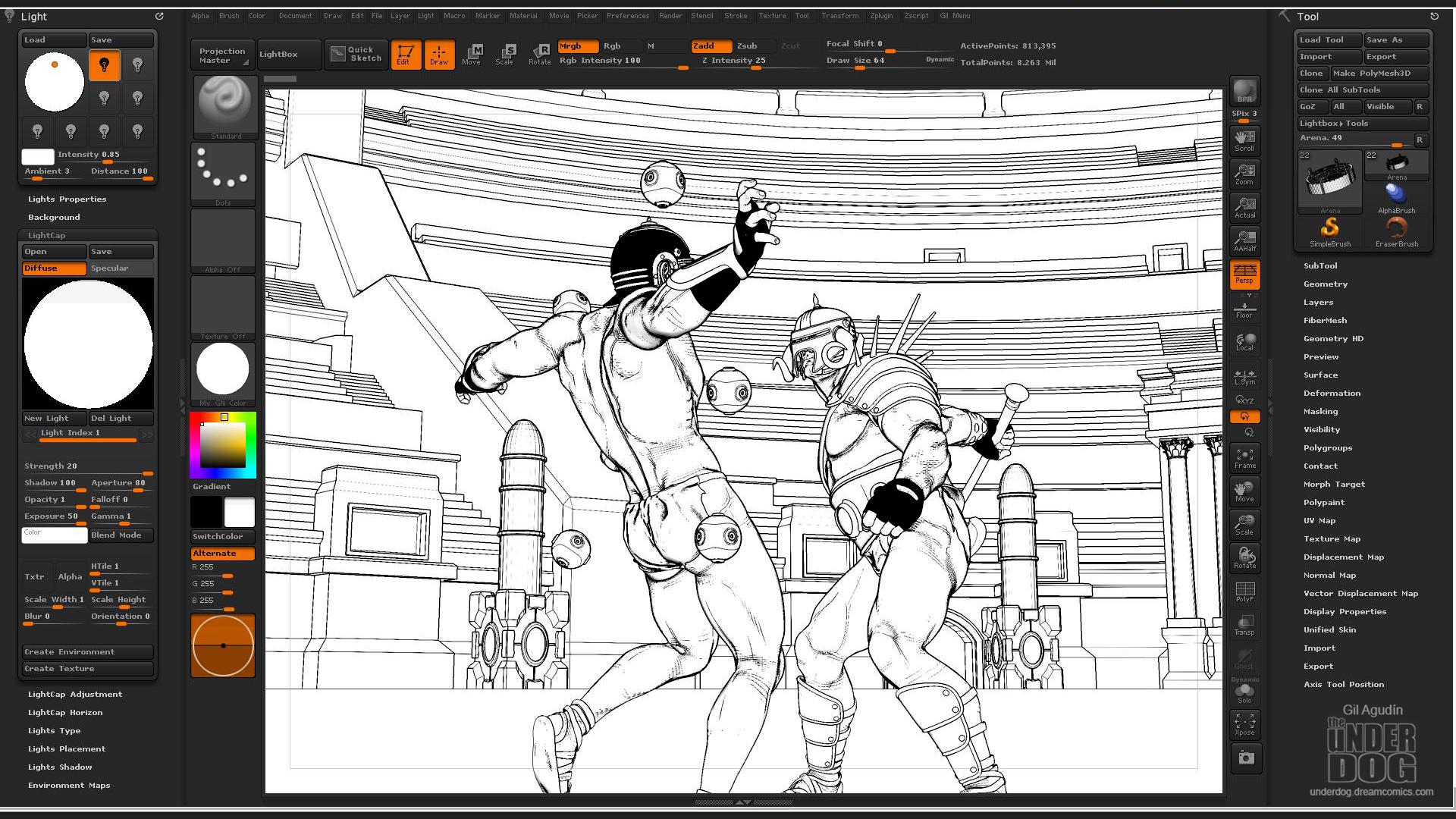Viewport: 1456px width, 819px height.
Task: Select the right shelf Scale icon
Action: point(1244,524)
